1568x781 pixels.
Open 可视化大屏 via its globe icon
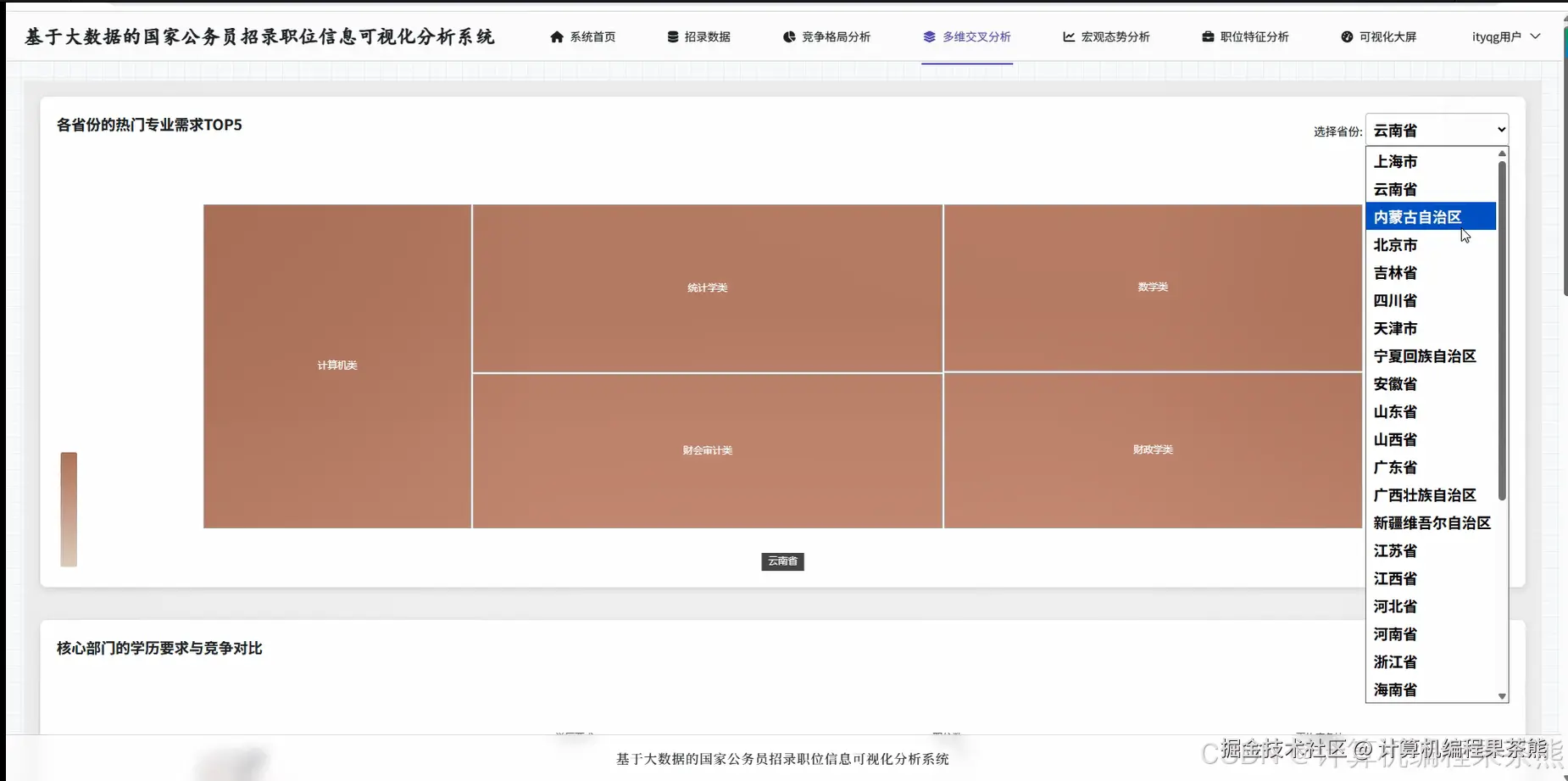(1346, 36)
